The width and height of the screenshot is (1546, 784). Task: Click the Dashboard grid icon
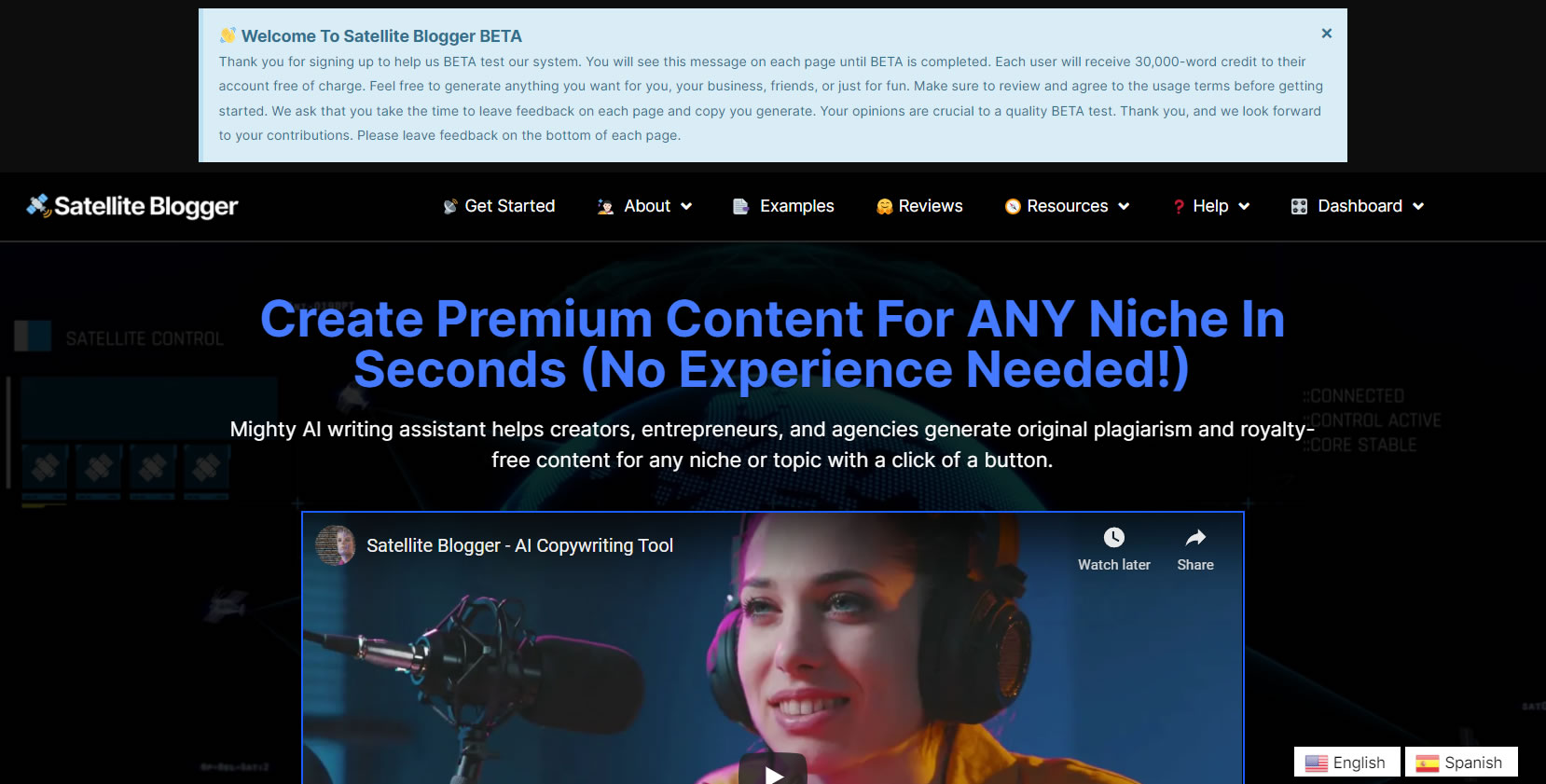pos(1299,206)
